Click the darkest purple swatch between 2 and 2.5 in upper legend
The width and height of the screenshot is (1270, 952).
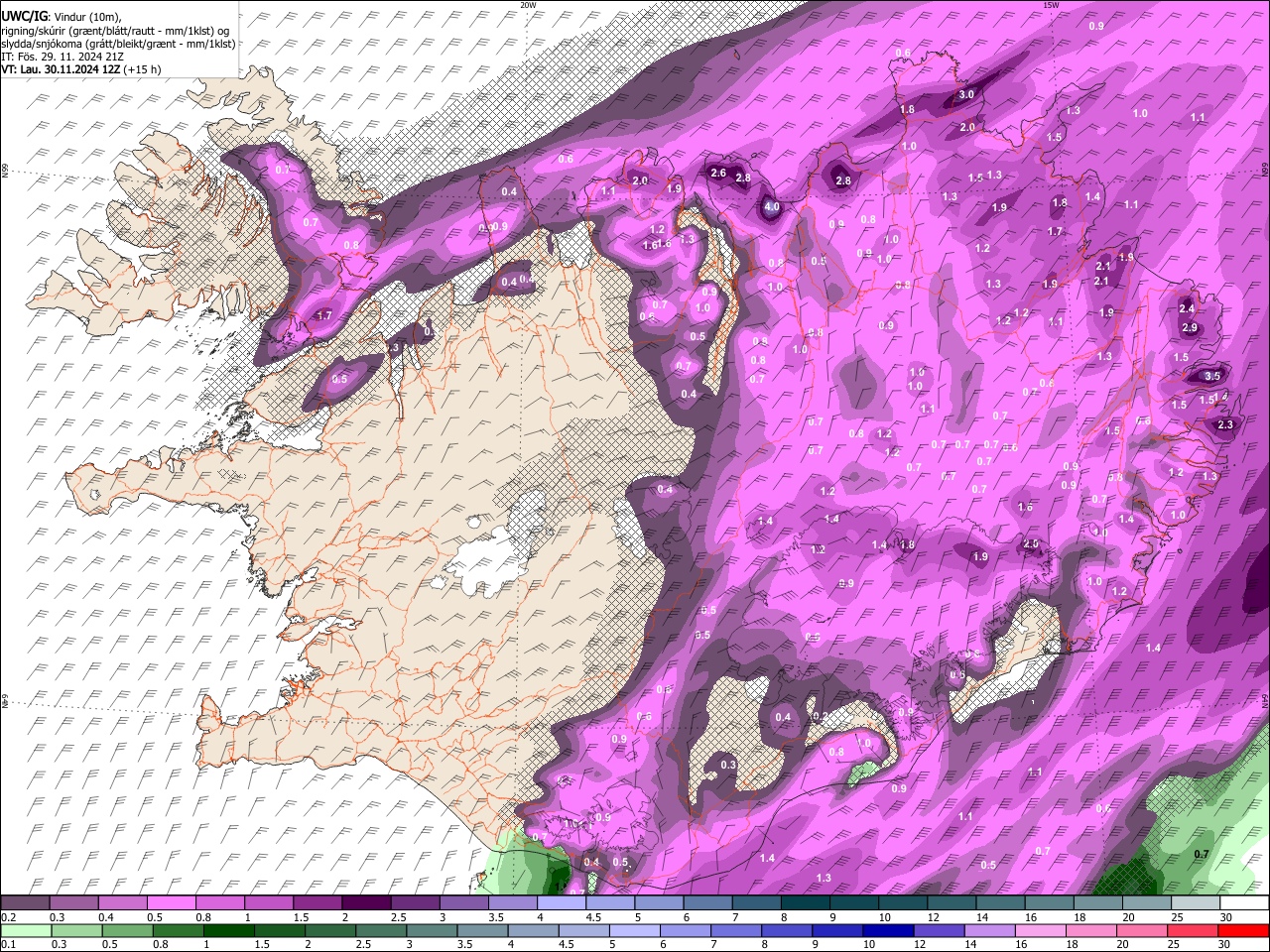click(x=366, y=903)
